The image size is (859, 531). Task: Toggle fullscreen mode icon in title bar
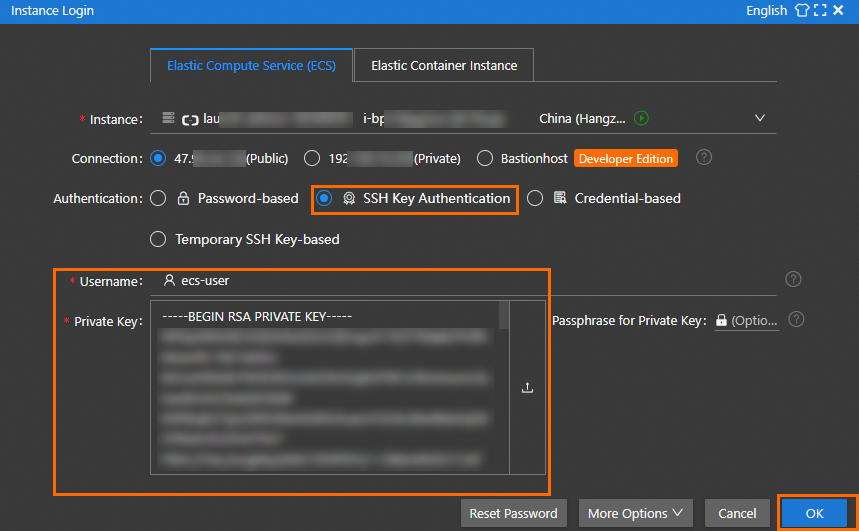(x=820, y=10)
